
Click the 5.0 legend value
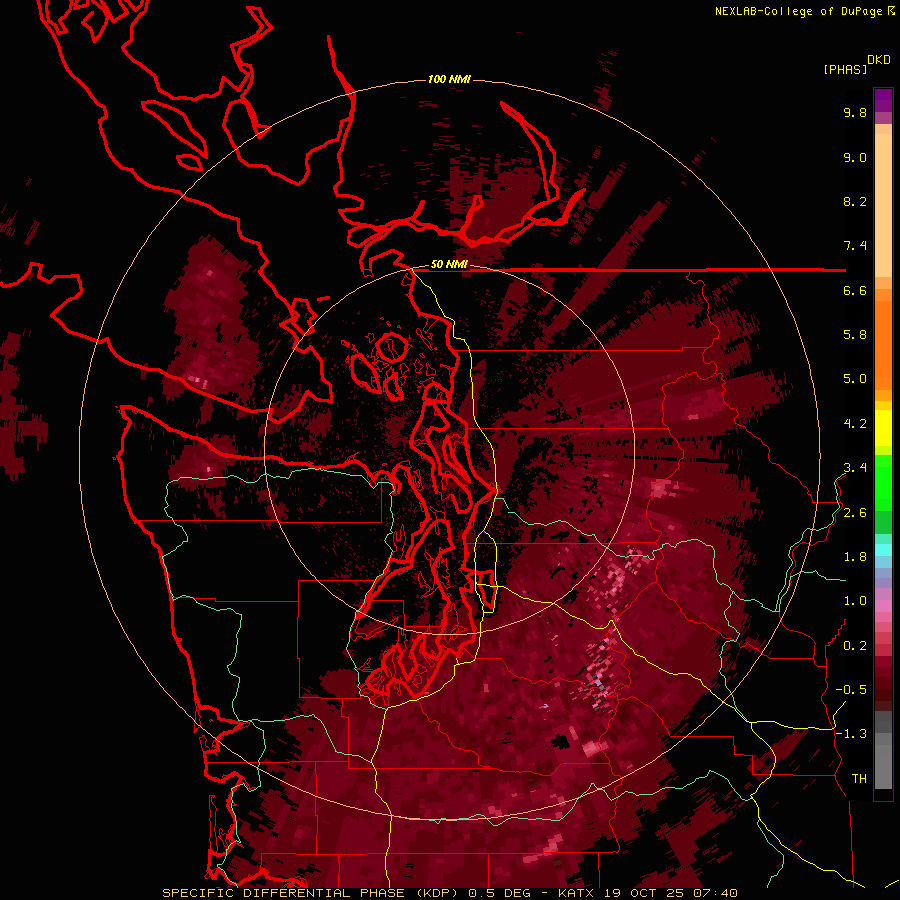coord(855,379)
